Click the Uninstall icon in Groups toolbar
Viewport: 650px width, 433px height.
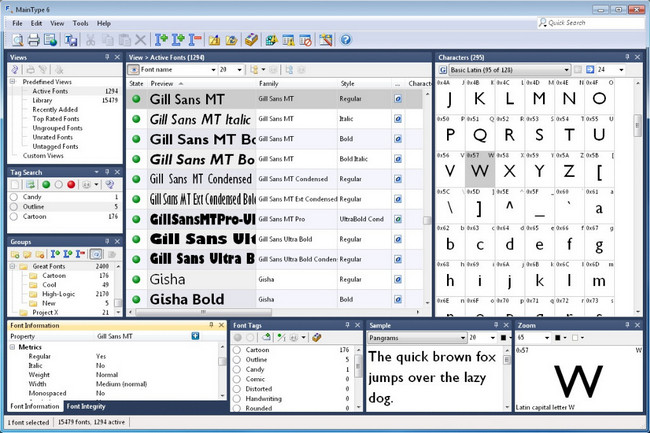80,254
